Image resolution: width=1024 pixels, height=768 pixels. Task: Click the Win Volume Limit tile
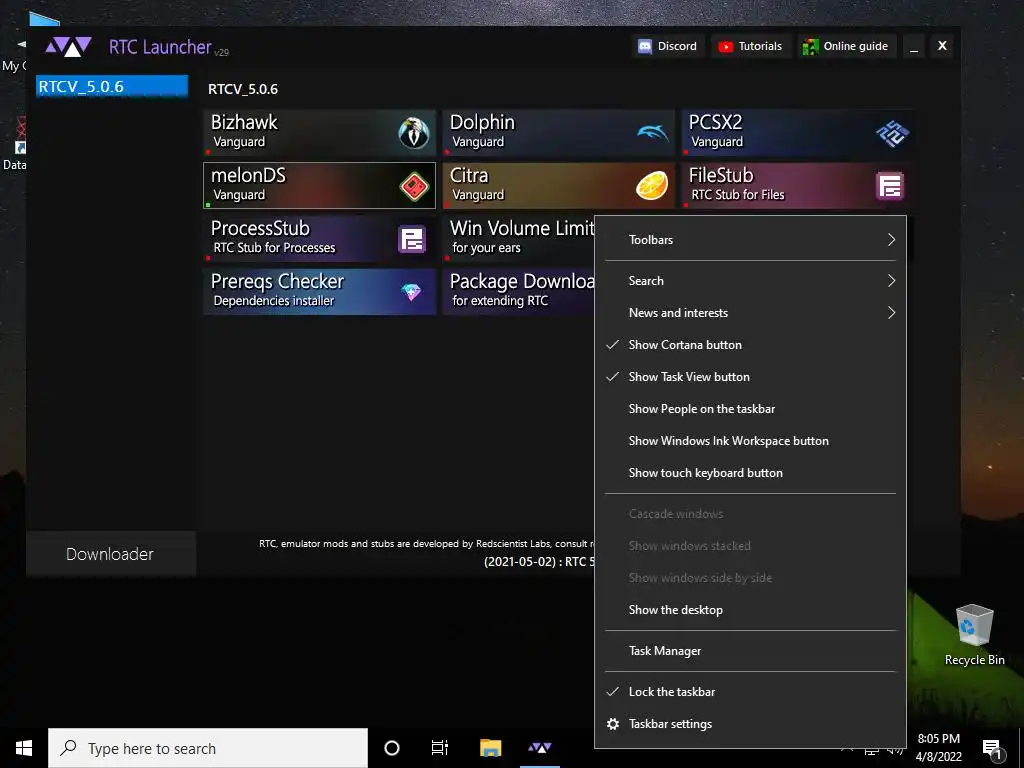click(x=519, y=239)
